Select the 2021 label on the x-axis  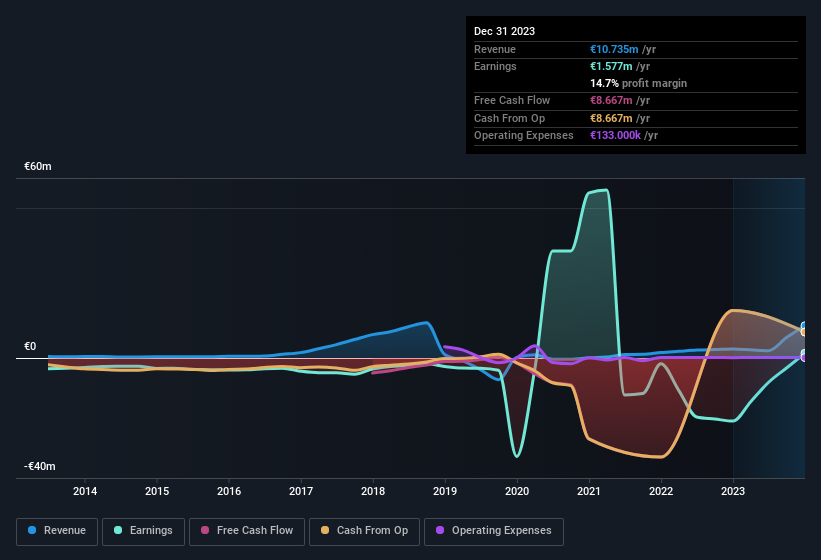click(589, 491)
